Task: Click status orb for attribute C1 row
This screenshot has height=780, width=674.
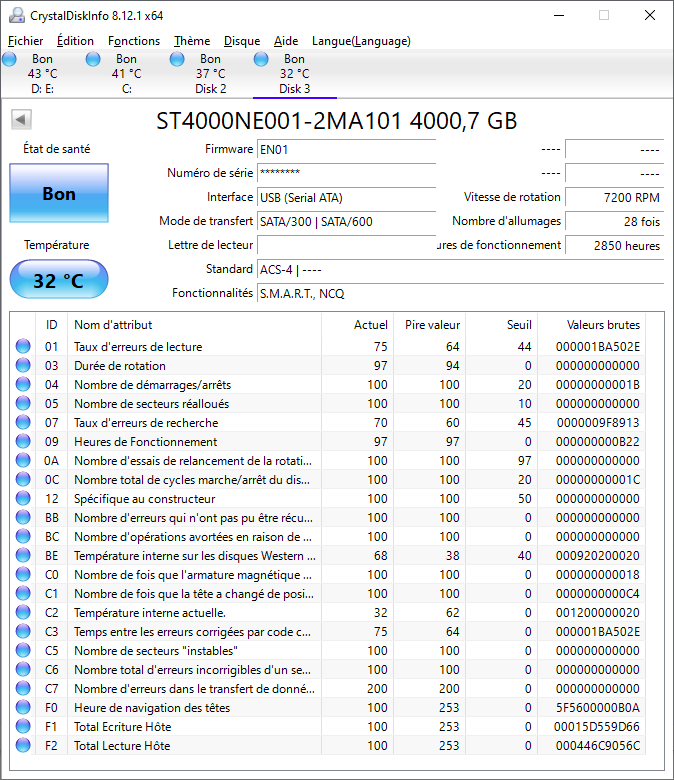Action: [23, 593]
